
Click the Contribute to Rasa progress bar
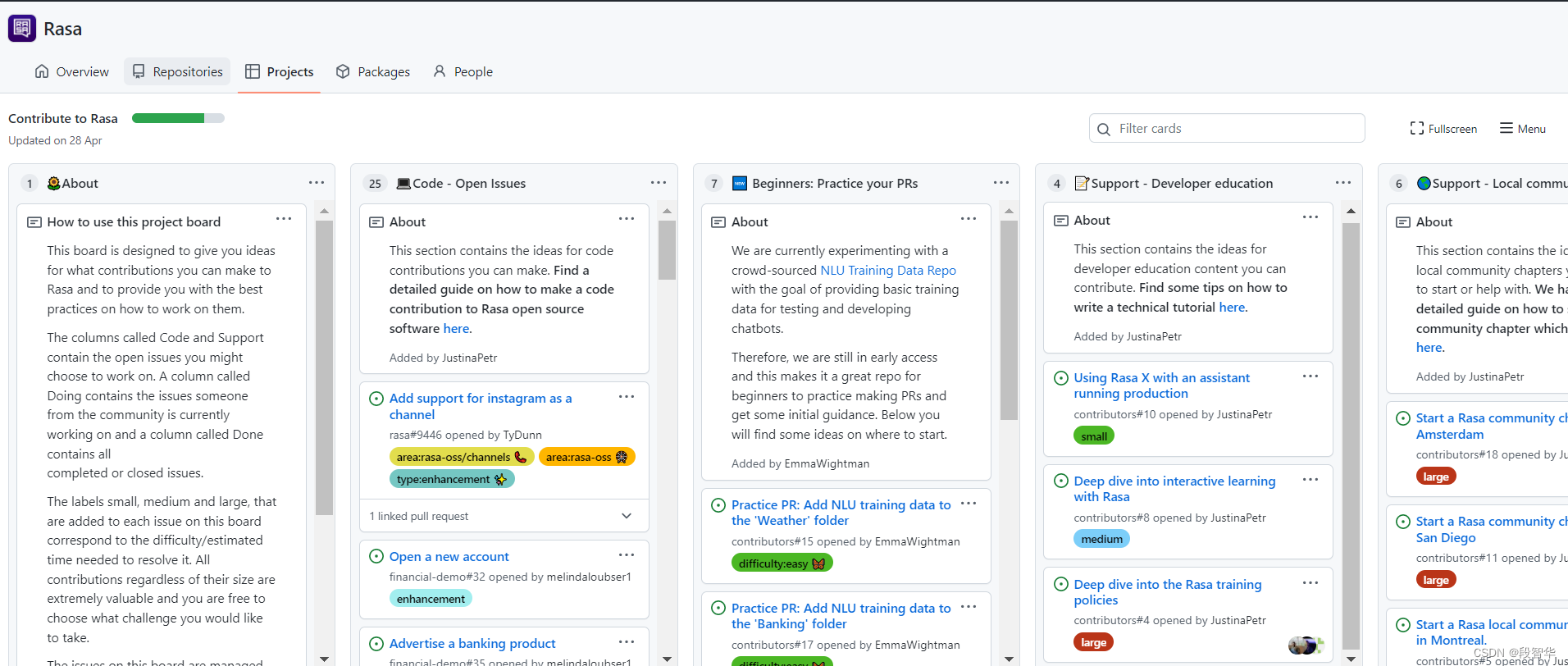pos(178,118)
